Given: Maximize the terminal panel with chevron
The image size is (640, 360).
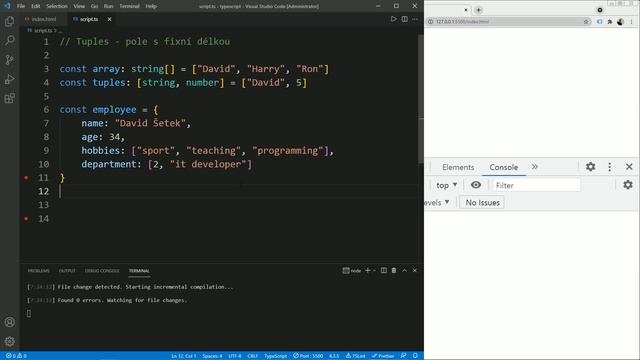Looking at the screenshot, I should pyautogui.click(x=404, y=271).
